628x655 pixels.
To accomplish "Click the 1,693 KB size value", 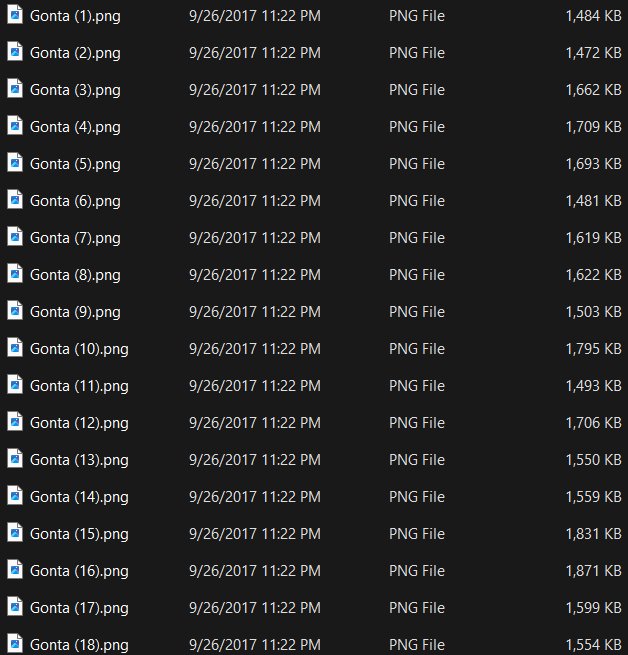I will tap(593, 164).
